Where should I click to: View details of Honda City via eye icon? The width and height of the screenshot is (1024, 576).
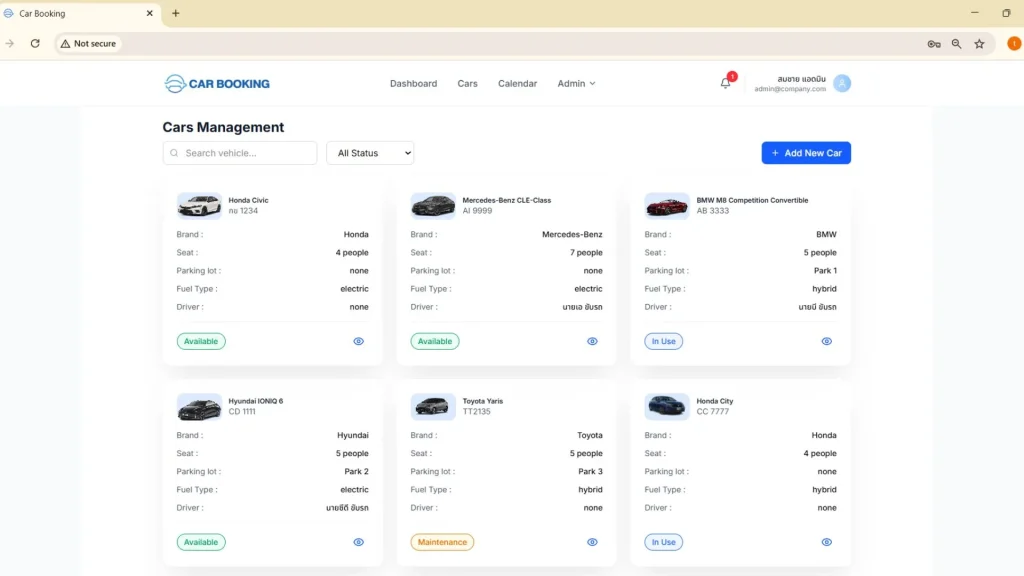[x=826, y=541]
